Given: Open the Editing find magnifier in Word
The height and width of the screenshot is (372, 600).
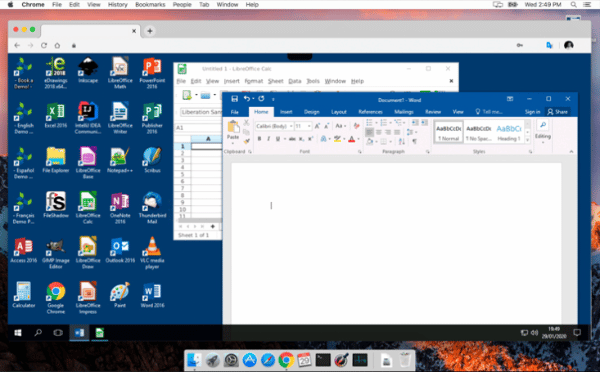Looking at the screenshot, I should tap(543, 125).
